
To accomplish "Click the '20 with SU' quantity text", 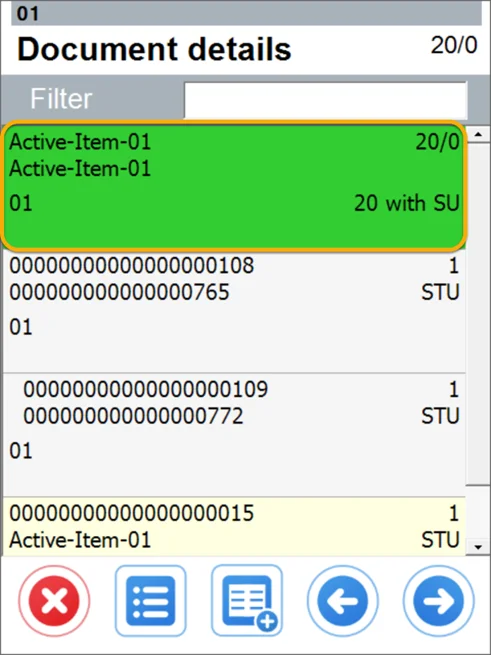I will click(407, 203).
